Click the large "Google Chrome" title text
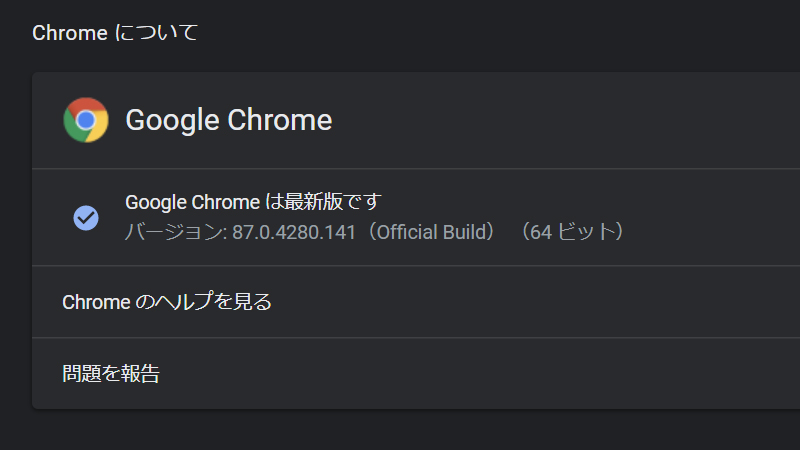Image resolution: width=800 pixels, height=450 pixels. click(x=228, y=120)
